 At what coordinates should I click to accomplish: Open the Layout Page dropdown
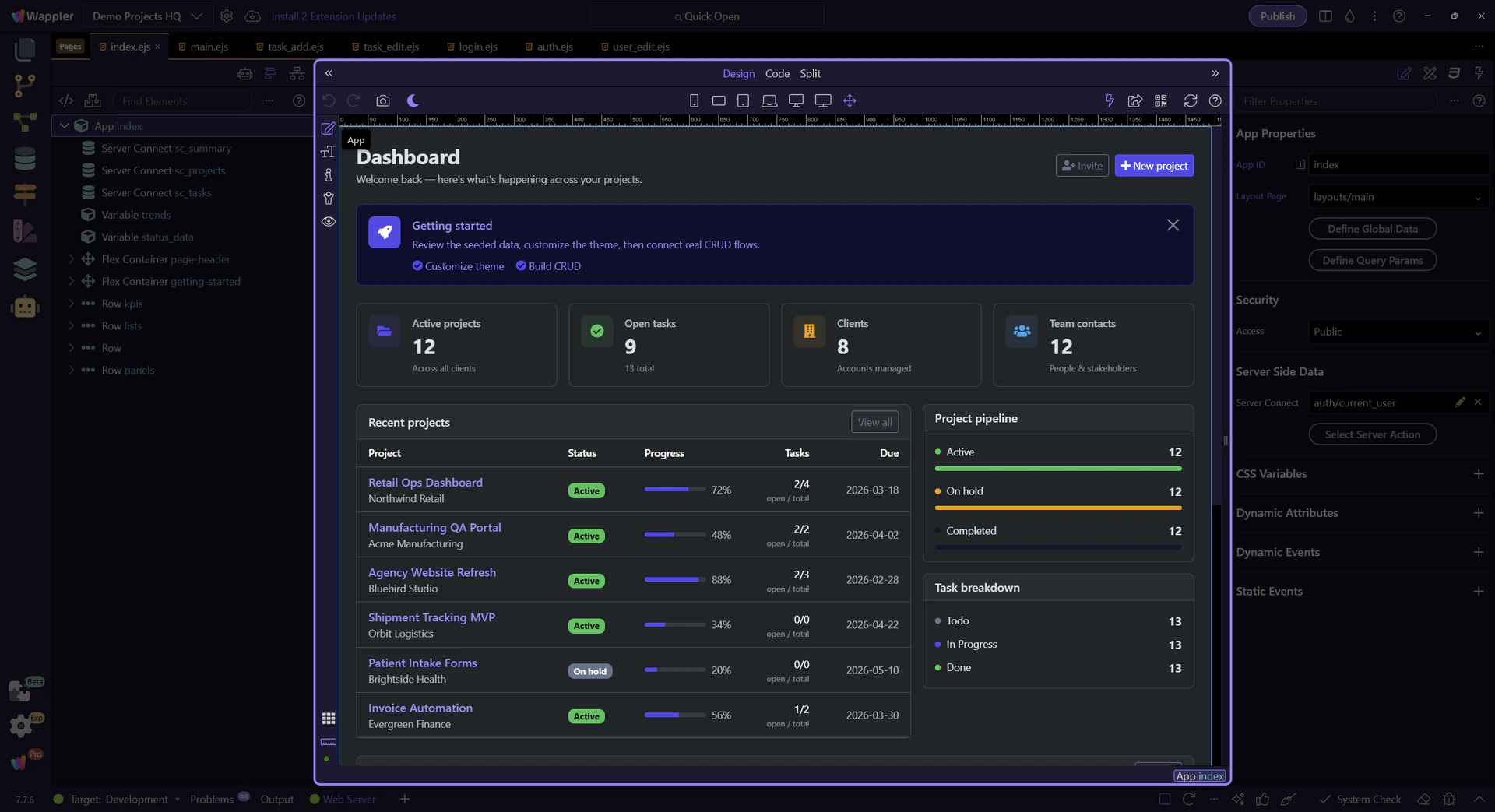(1397, 197)
